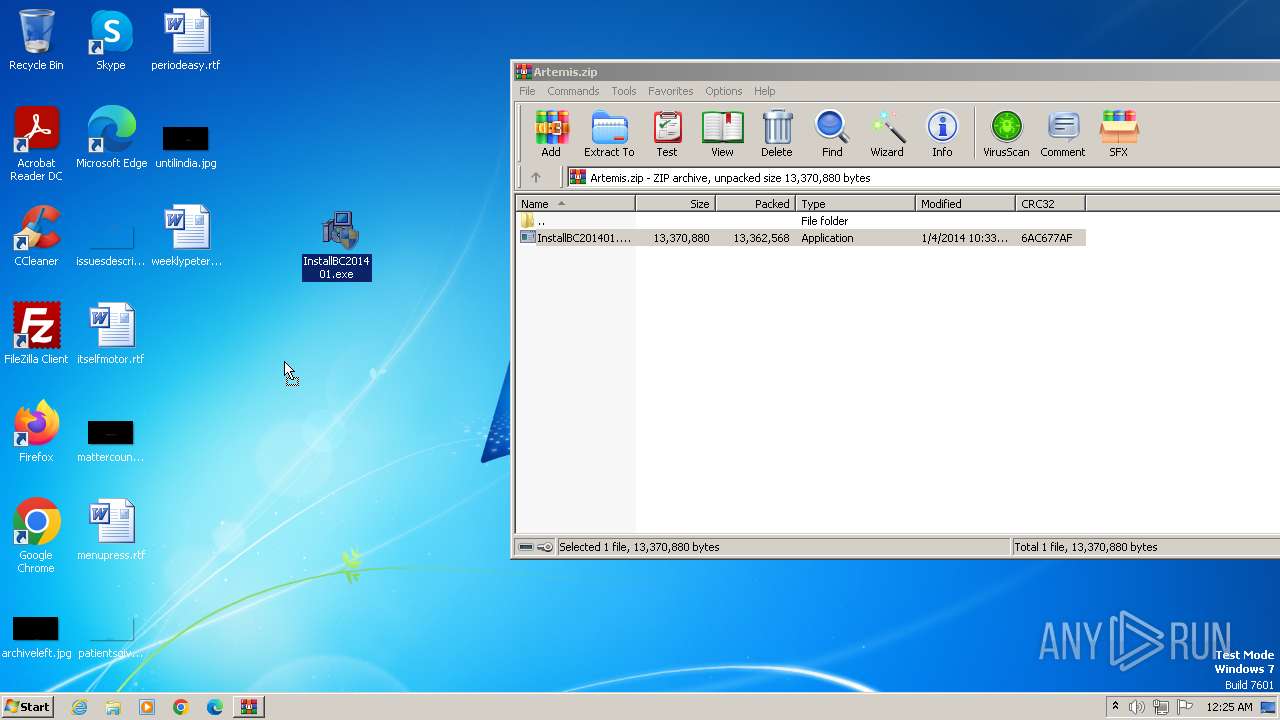
Task: Run VirusScan on the archive
Action: coord(1006,134)
